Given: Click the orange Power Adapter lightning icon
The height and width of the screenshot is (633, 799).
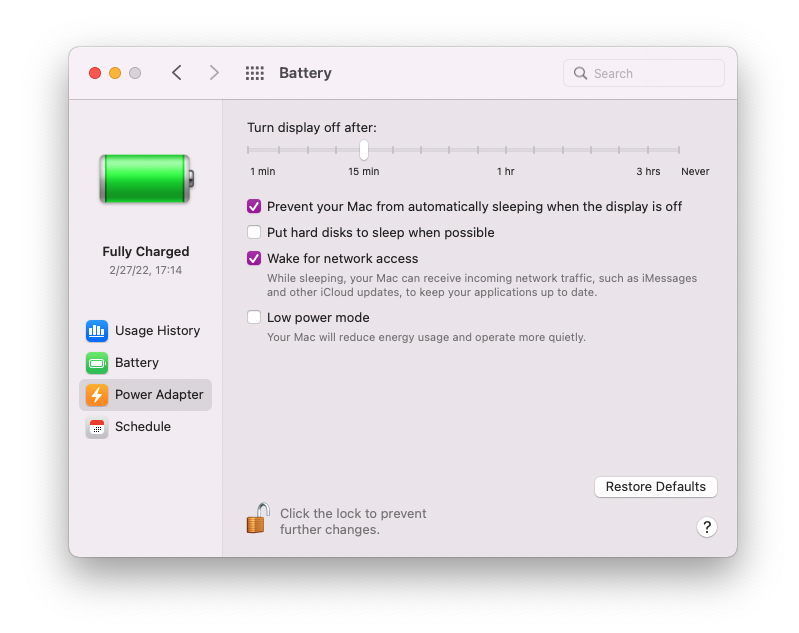Looking at the screenshot, I should 97,395.
